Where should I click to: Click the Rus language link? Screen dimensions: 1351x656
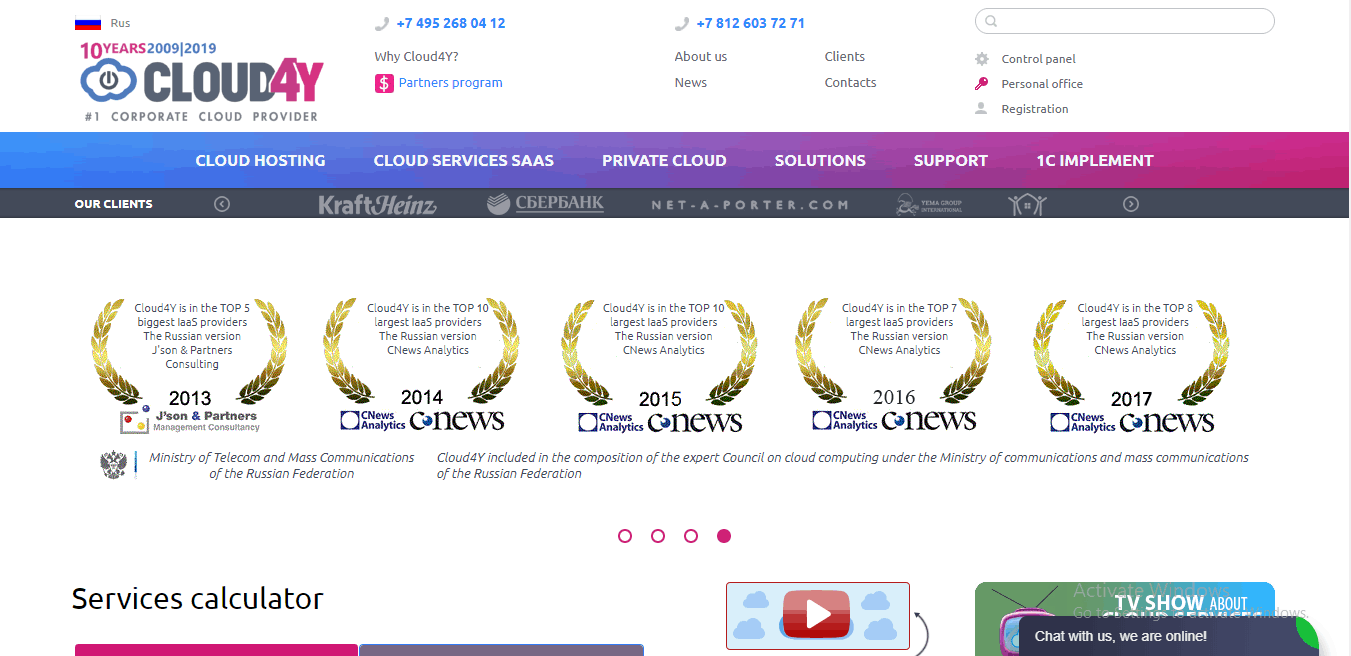(x=120, y=23)
